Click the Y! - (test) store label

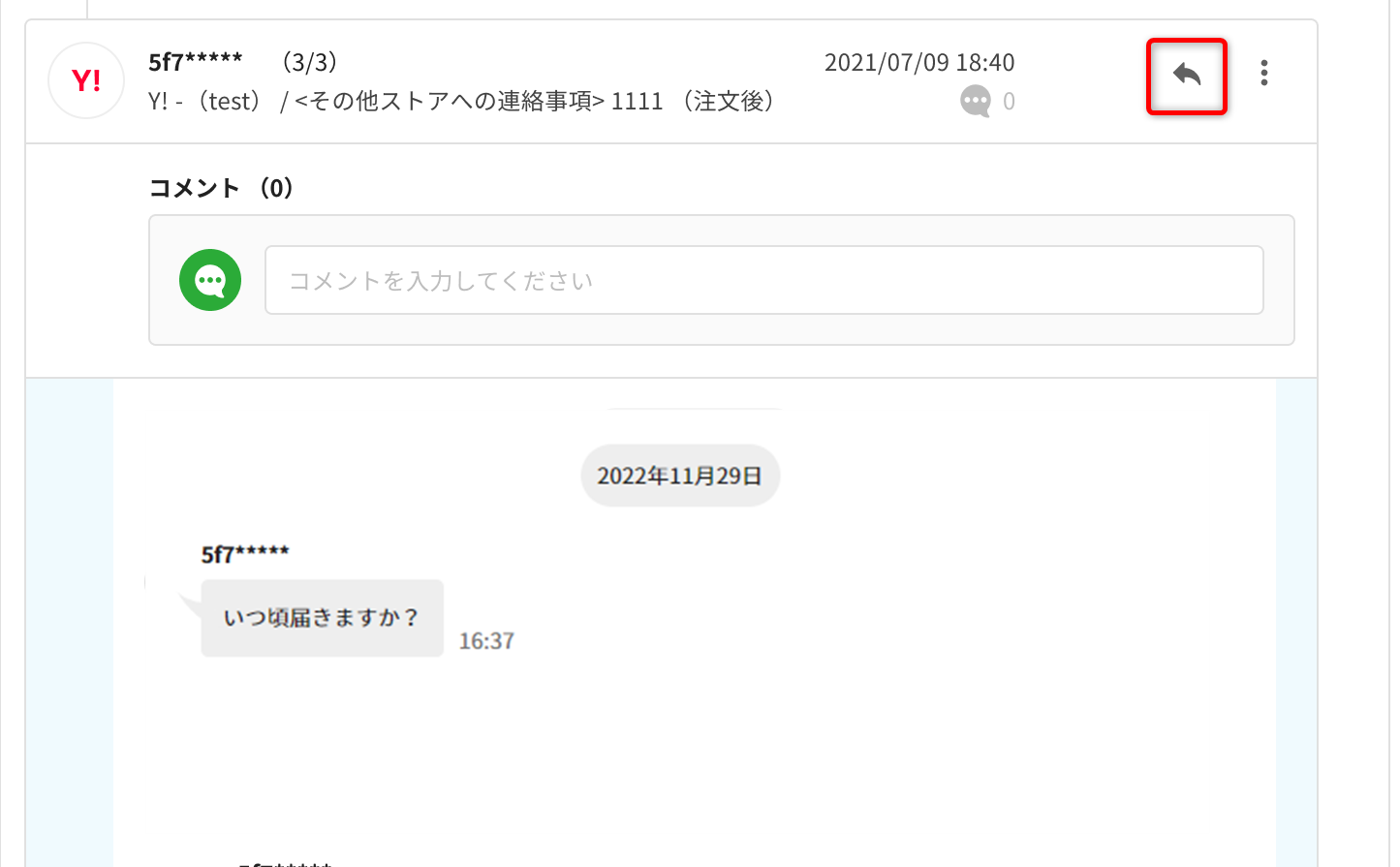point(205,101)
